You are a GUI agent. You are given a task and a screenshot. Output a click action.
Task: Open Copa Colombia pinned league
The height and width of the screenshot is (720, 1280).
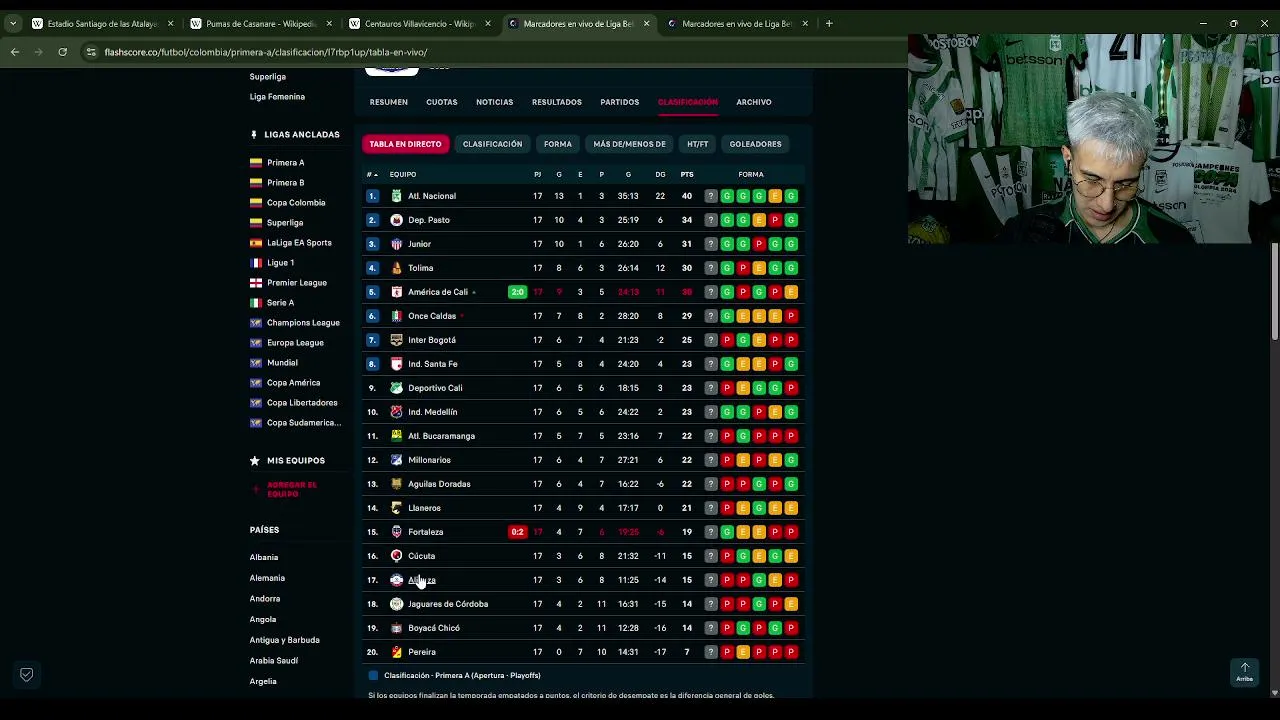point(295,202)
